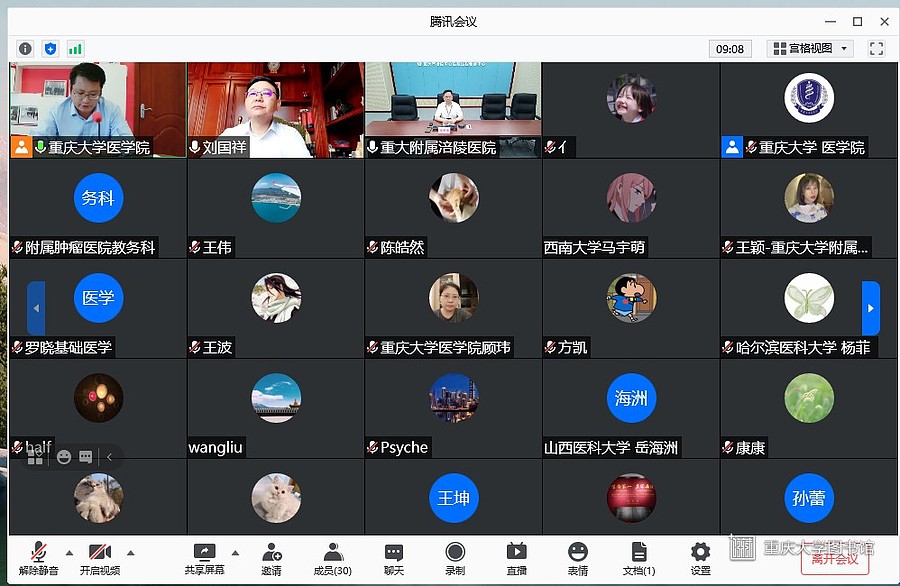Viewport: 900px width, 586px height.
Task: Click orange host icon on 重庆大学医学院
Action: 21,147
